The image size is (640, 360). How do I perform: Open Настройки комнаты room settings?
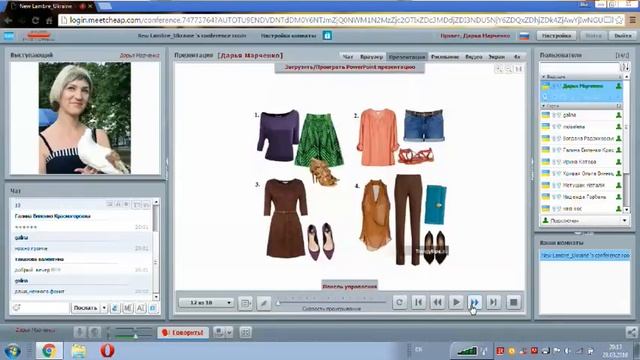(289, 36)
